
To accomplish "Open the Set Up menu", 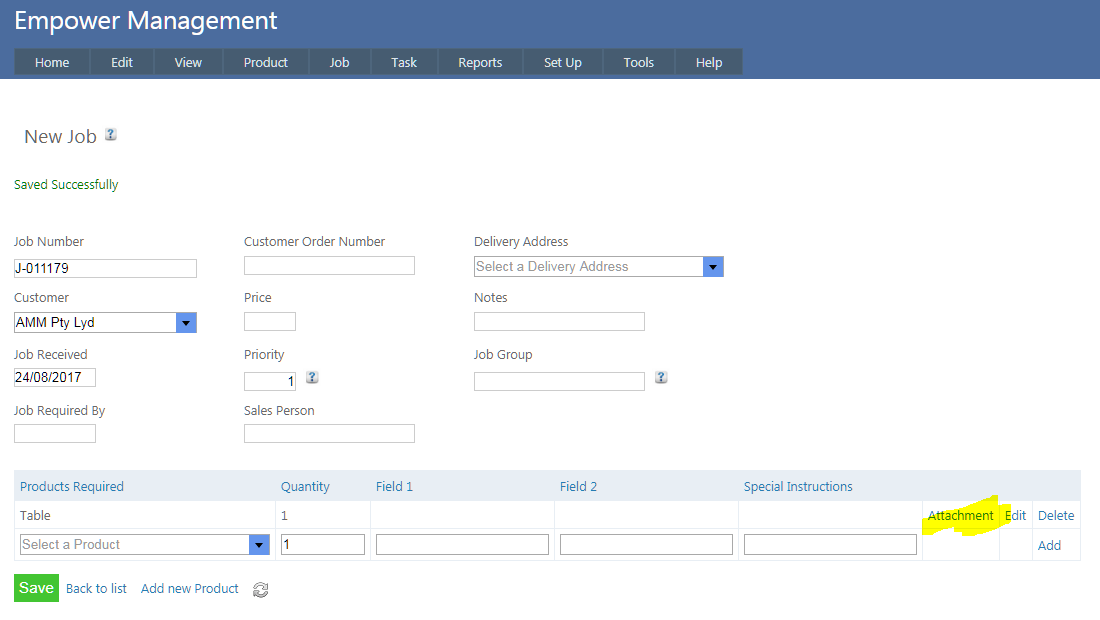I will click(x=562, y=62).
